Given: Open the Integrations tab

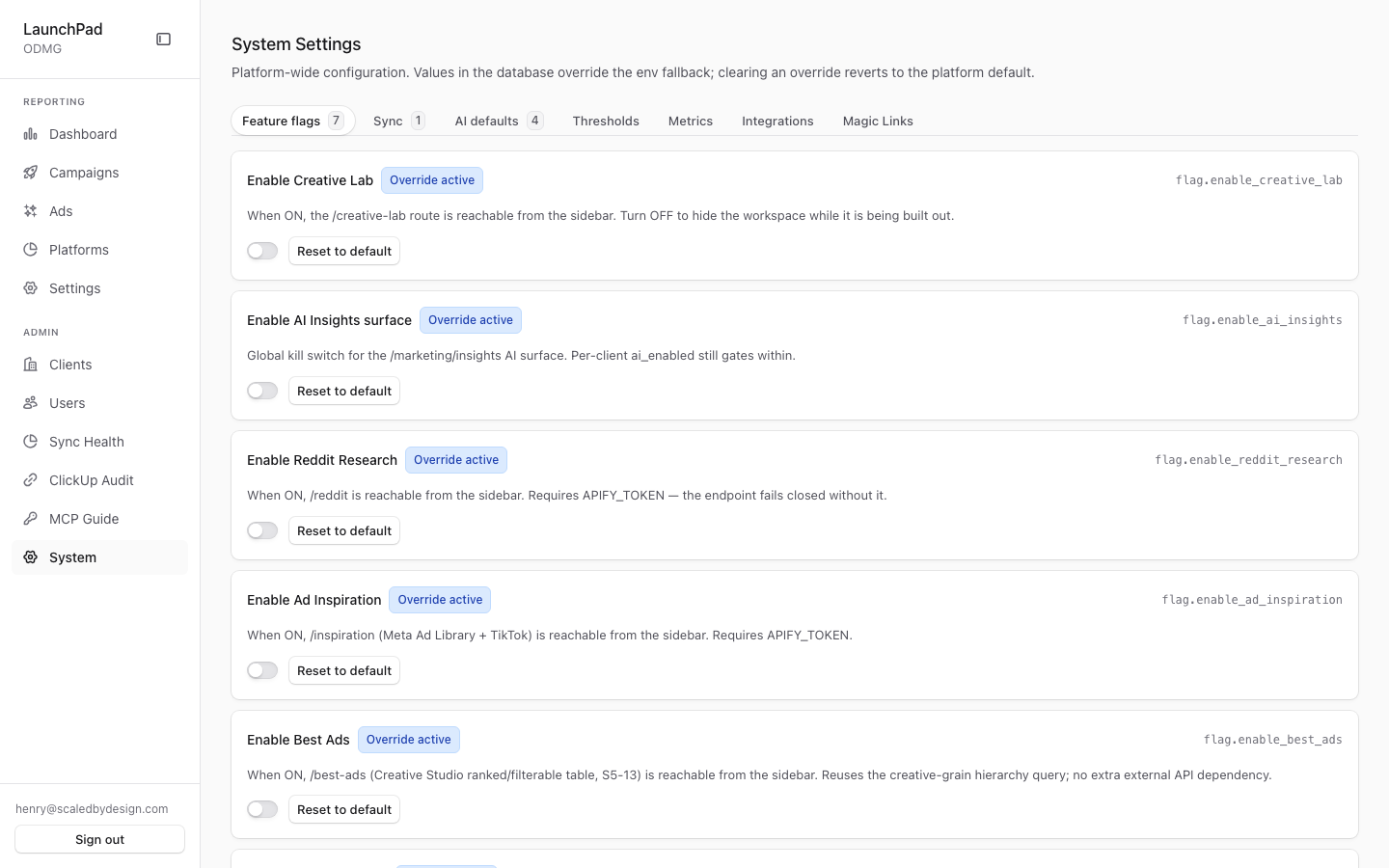Looking at the screenshot, I should click(x=777, y=121).
